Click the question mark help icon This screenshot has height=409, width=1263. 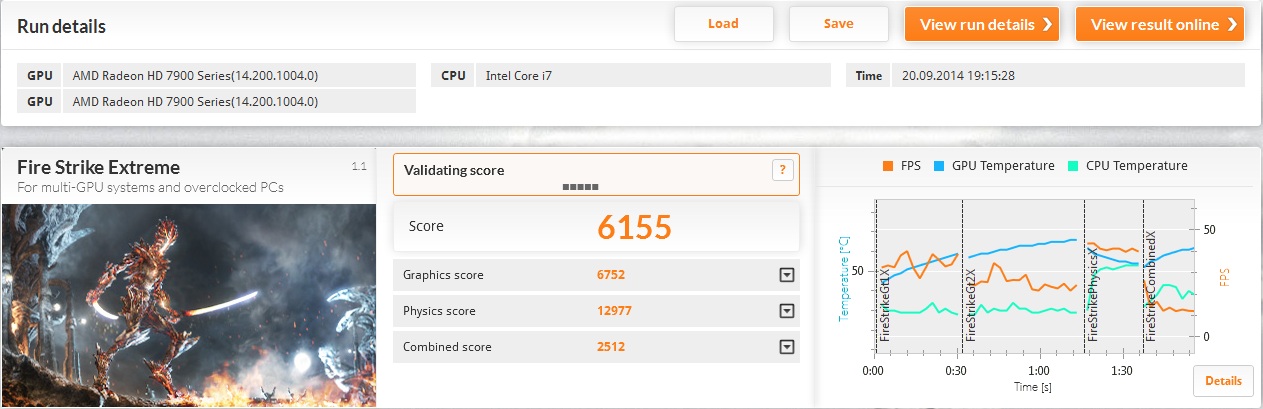pyautogui.click(x=783, y=171)
